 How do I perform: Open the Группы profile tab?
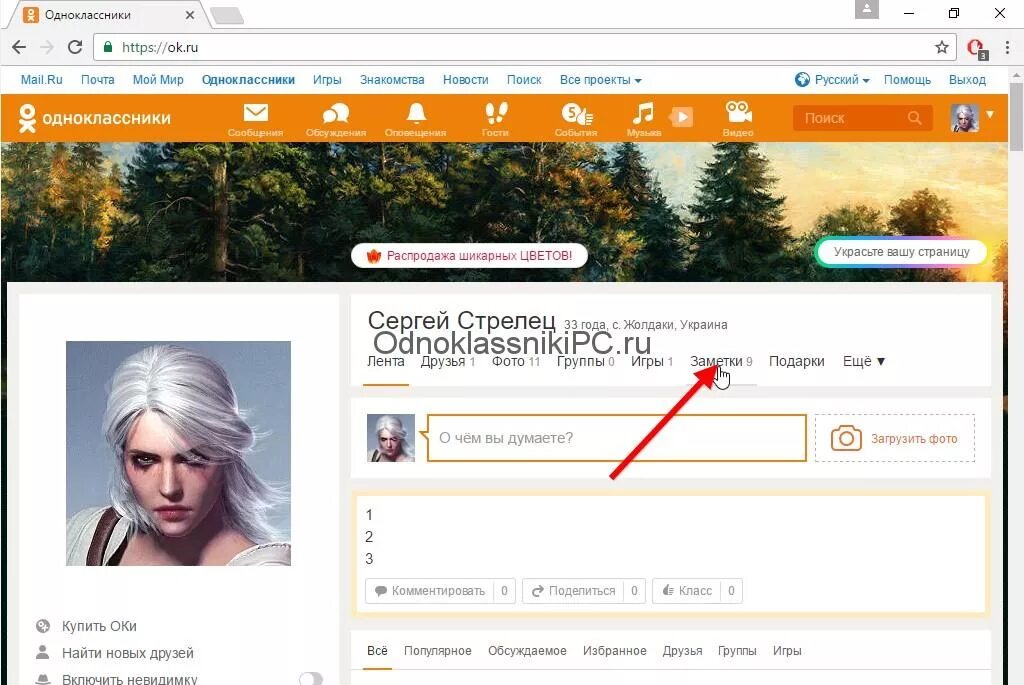tap(585, 362)
